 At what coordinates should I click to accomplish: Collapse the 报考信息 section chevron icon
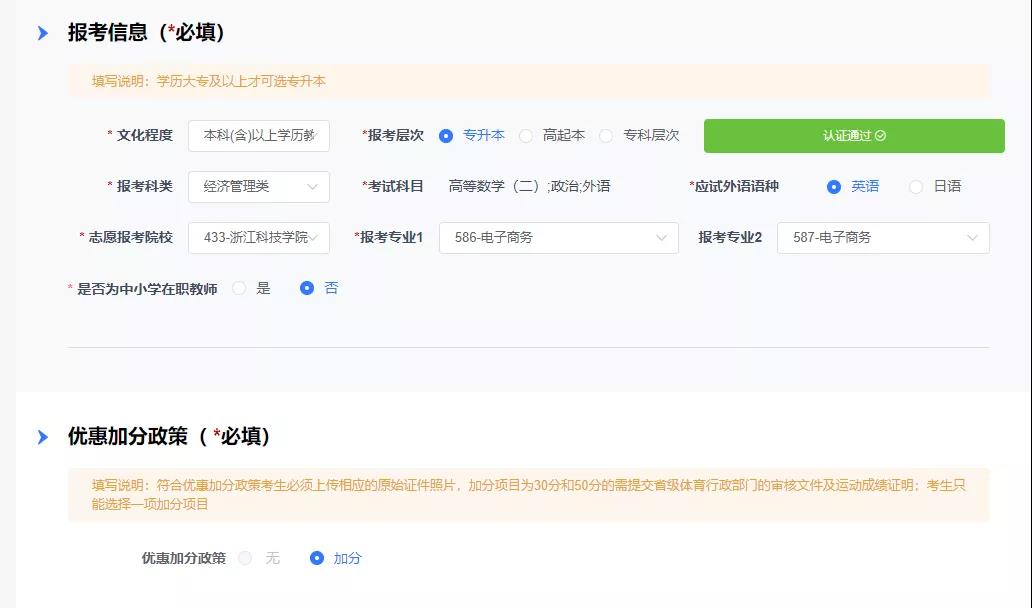[x=40, y=31]
